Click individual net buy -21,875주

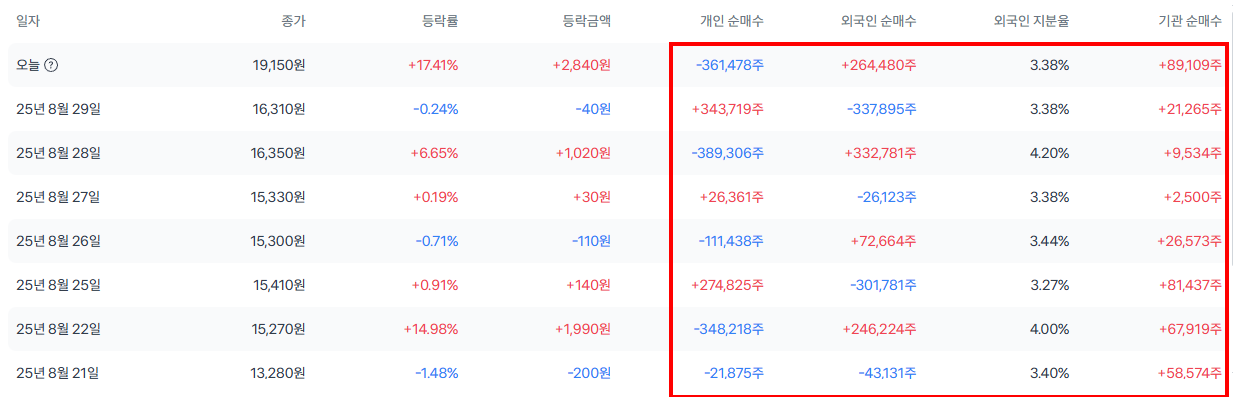click(x=734, y=373)
